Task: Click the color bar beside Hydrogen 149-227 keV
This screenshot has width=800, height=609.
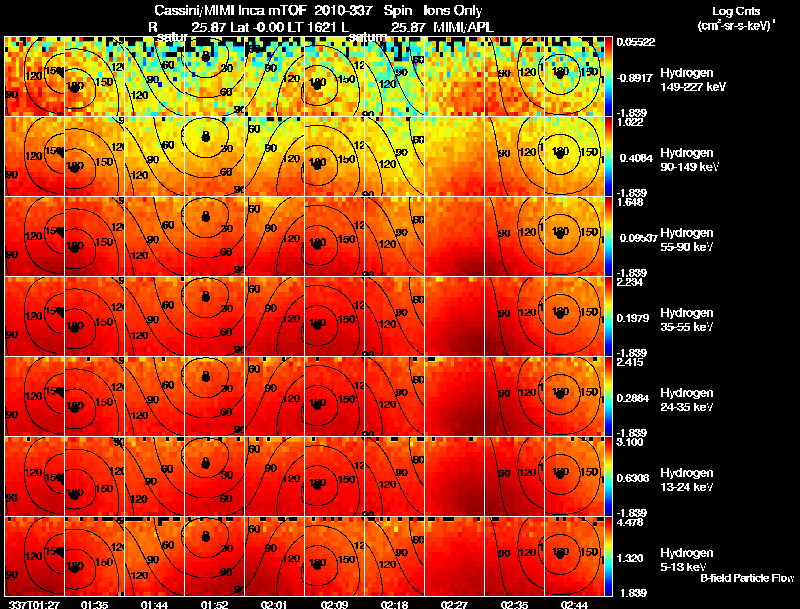Action: pyautogui.click(x=608, y=77)
